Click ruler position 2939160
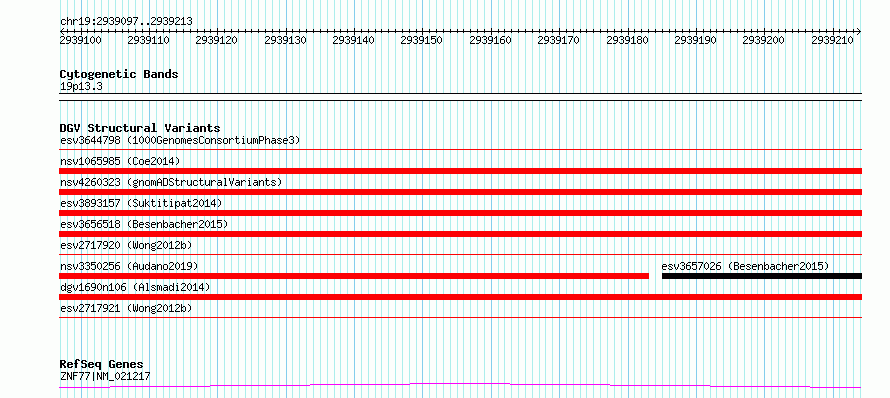Image resolution: width=890 pixels, height=398 pixels. pos(490,40)
